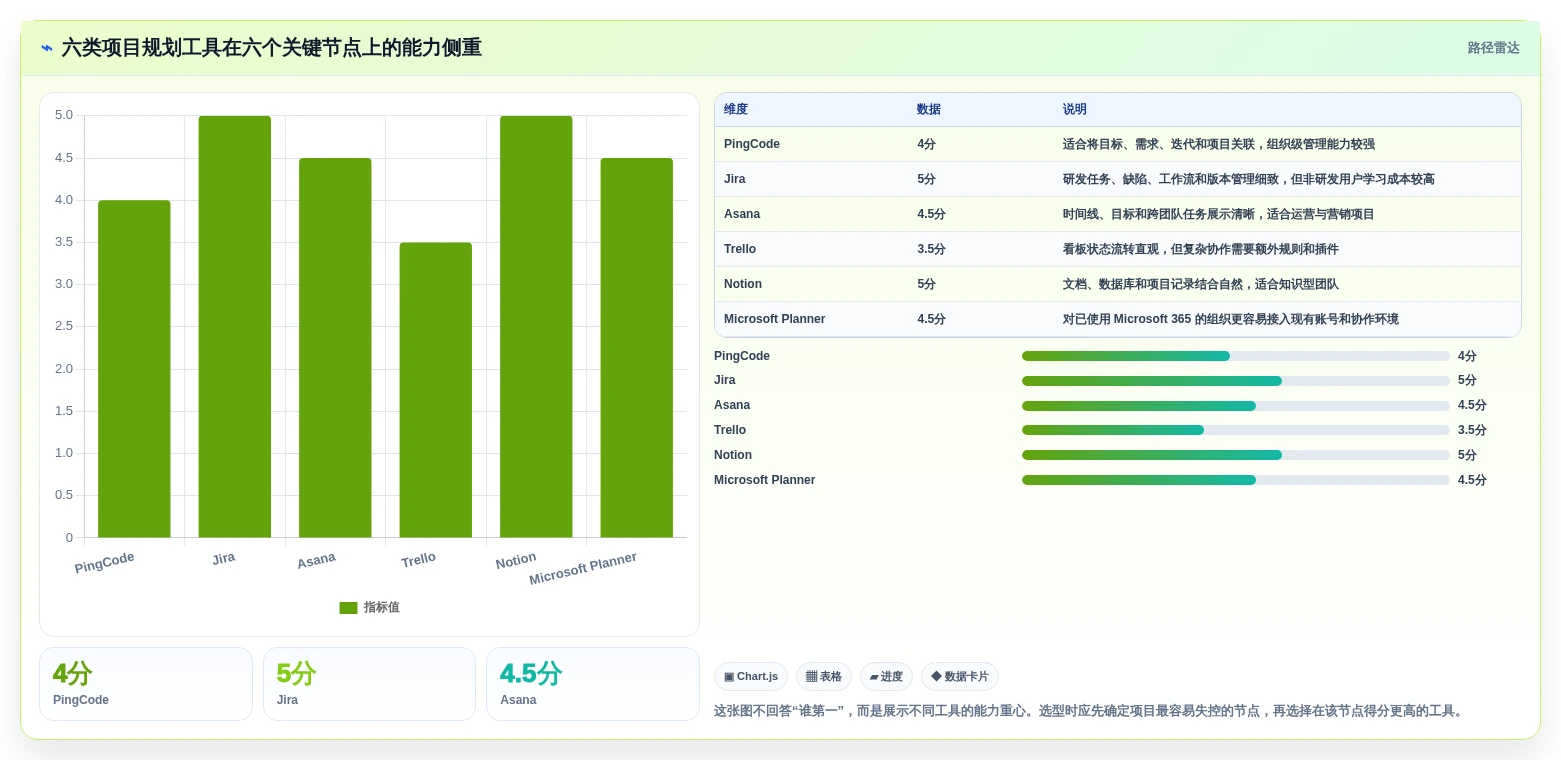
Task: Open the 4分 PingCode data card
Action: pos(146,684)
